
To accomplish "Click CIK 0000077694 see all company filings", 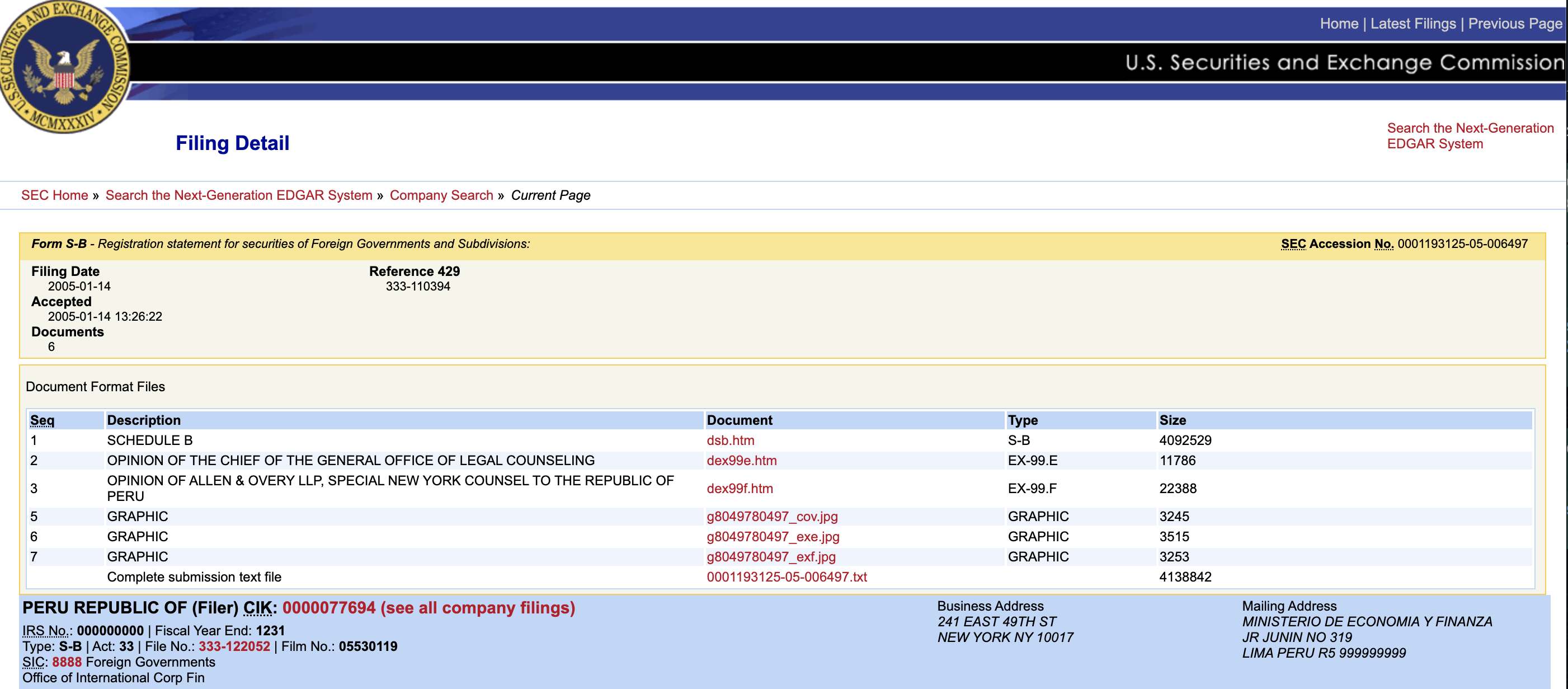I will [x=428, y=608].
